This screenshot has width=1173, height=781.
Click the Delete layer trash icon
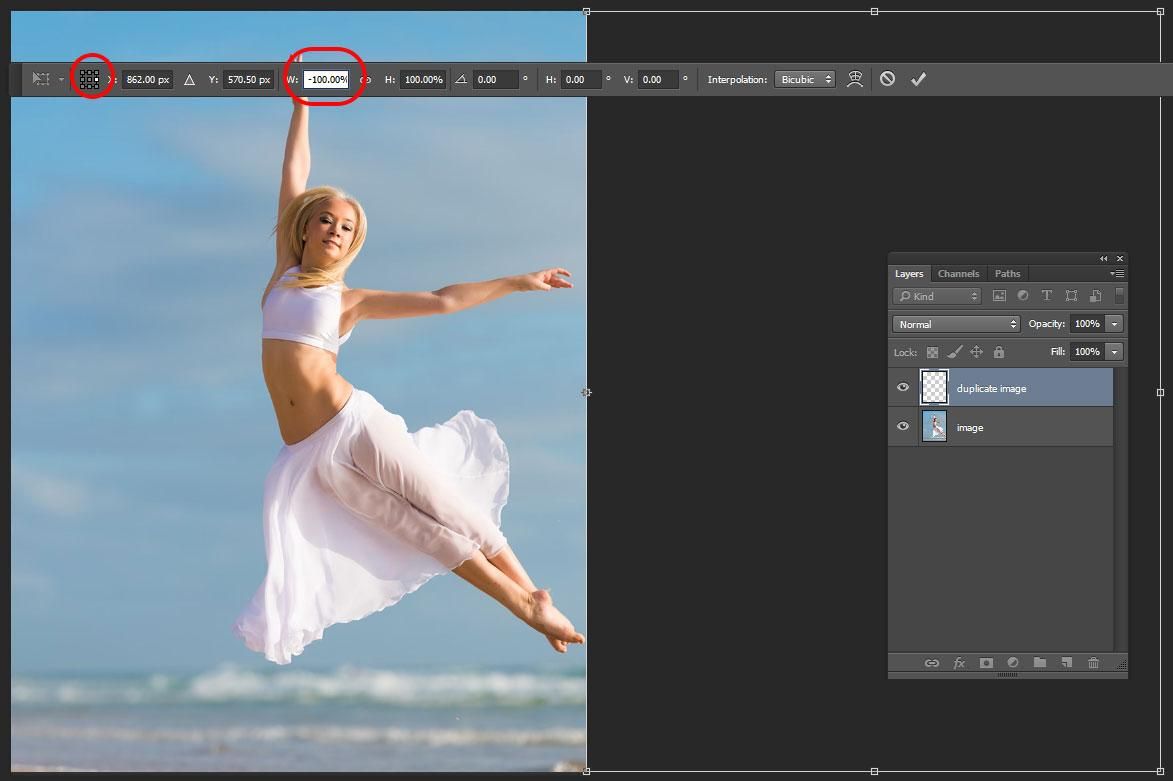pyautogui.click(x=1093, y=662)
